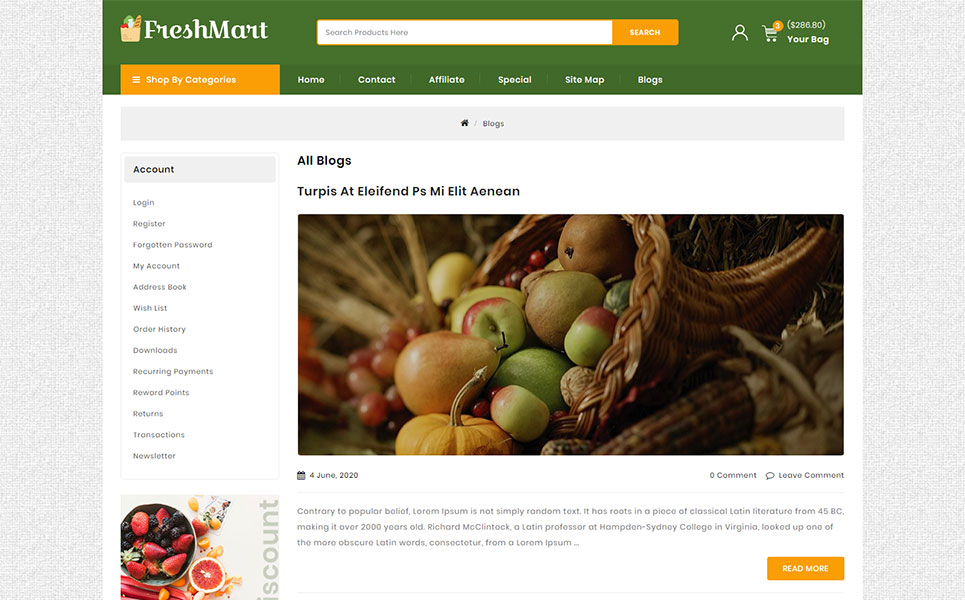Open the Order History link
965x600 pixels.
(x=159, y=329)
